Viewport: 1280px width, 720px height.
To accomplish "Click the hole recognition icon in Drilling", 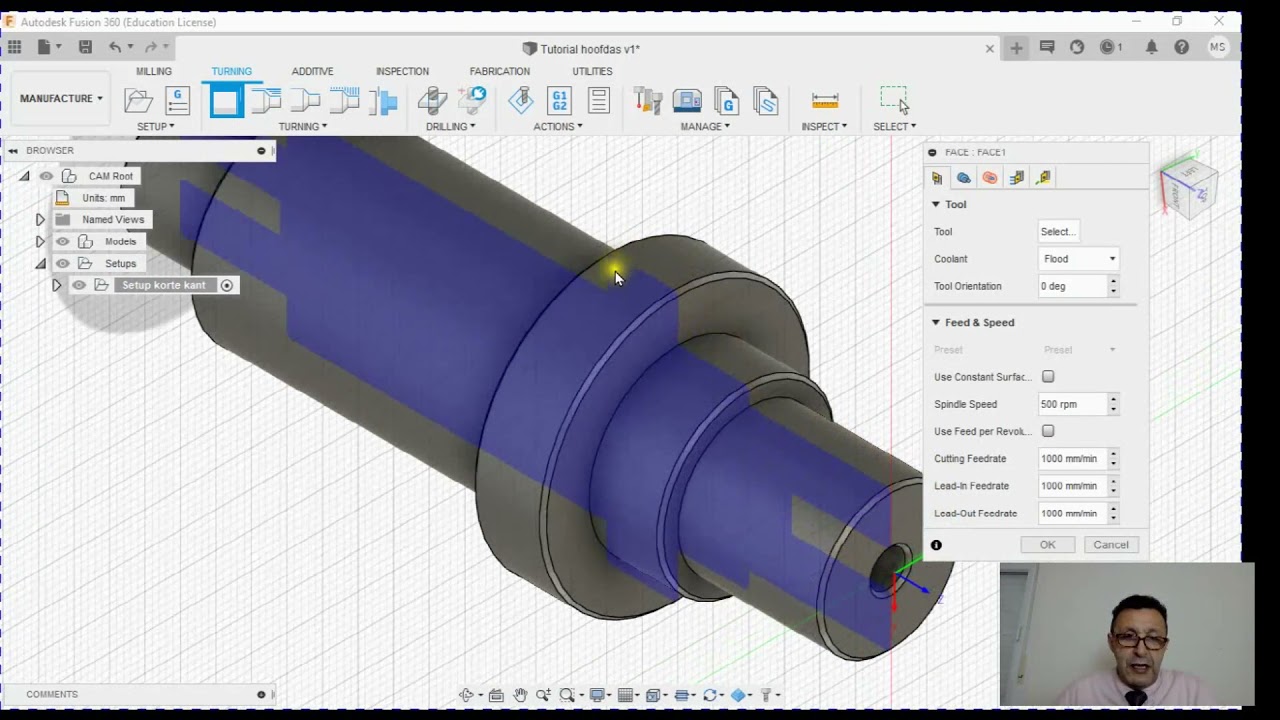I will [x=472, y=100].
